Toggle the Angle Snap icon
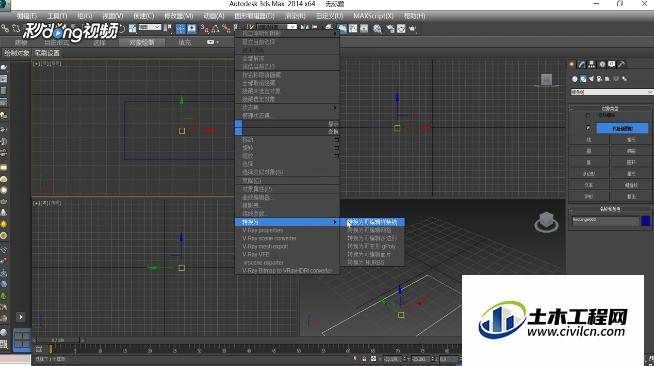The width and height of the screenshot is (654, 366). [215, 28]
